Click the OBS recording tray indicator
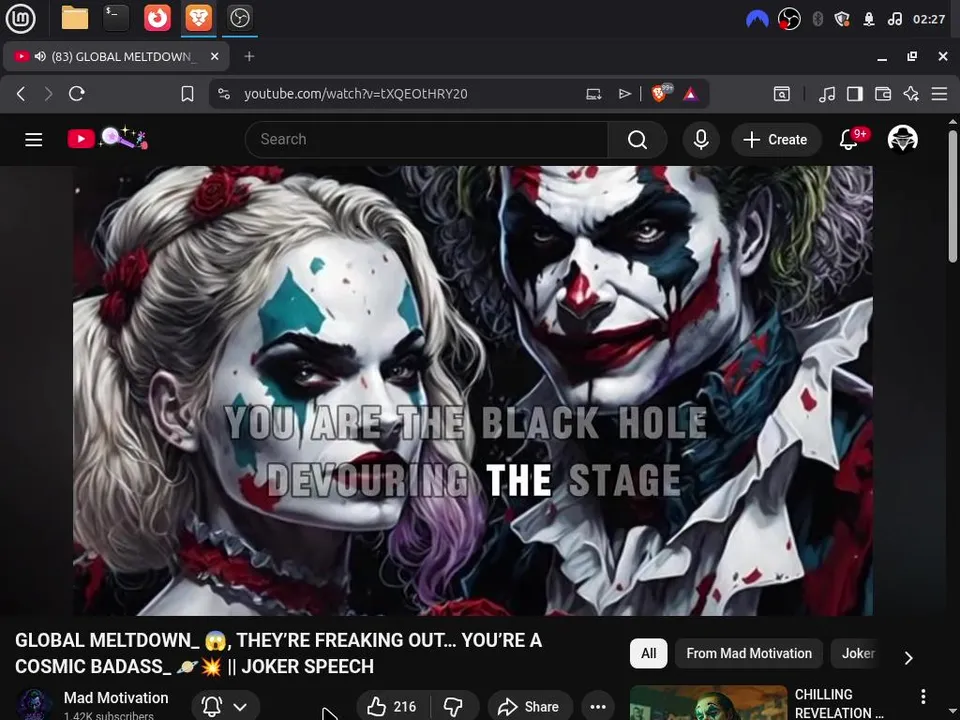The height and width of the screenshot is (720, 960). [789, 19]
